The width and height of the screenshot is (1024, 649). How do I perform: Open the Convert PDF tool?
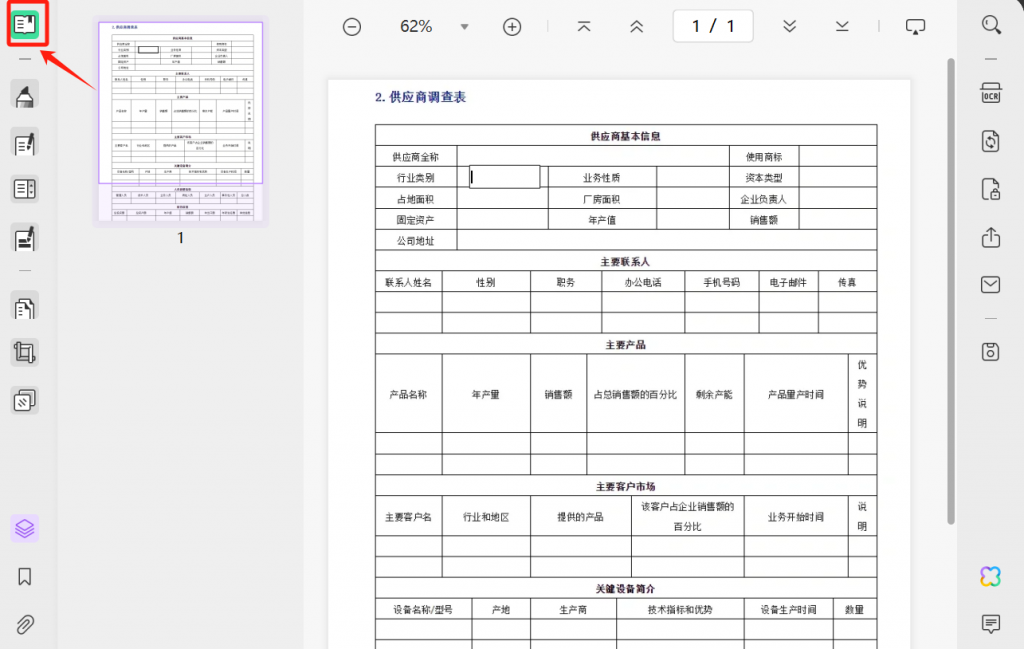pyautogui.click(x=991, y=141)
